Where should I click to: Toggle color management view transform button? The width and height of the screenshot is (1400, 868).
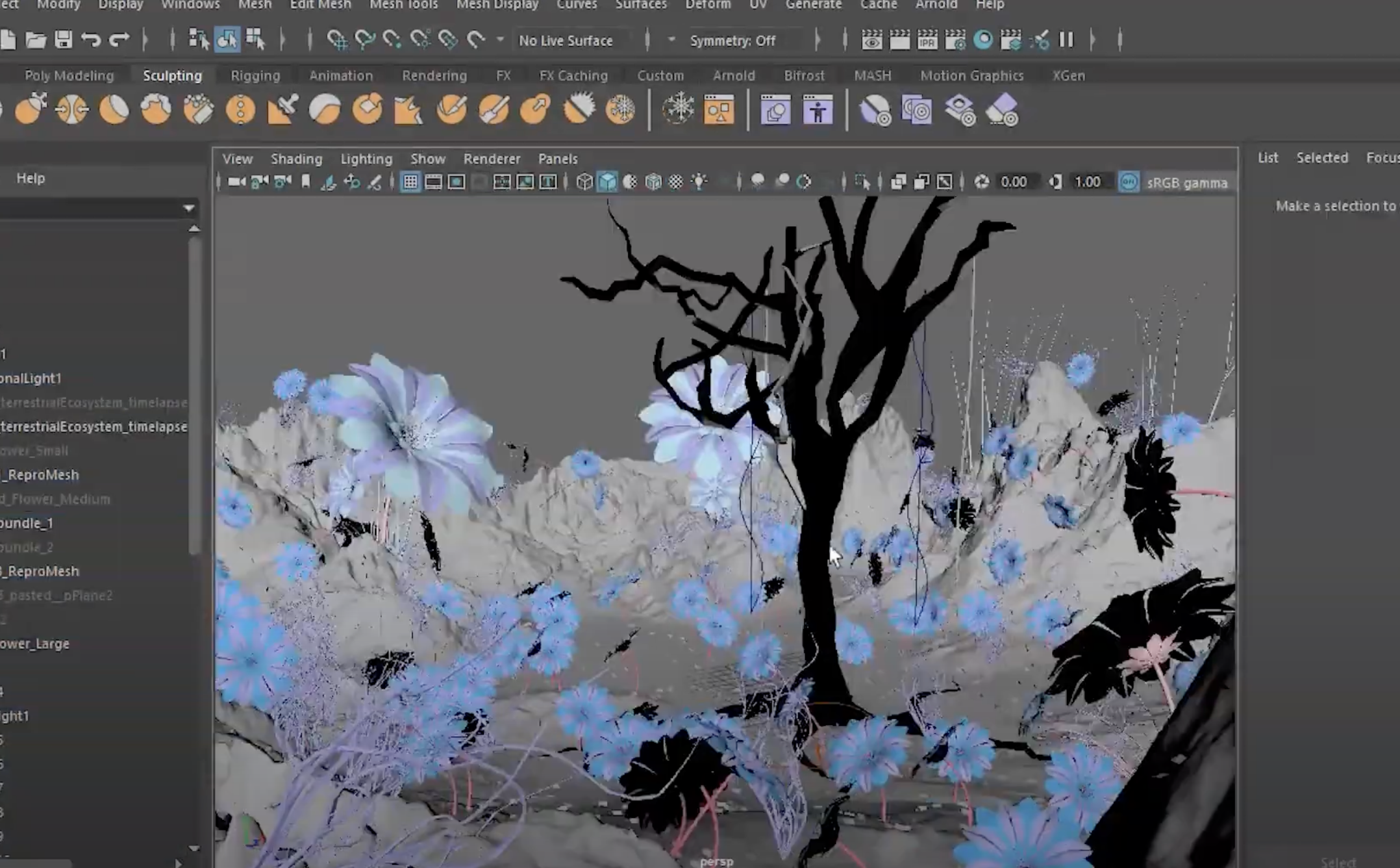tap(1129, 183)
